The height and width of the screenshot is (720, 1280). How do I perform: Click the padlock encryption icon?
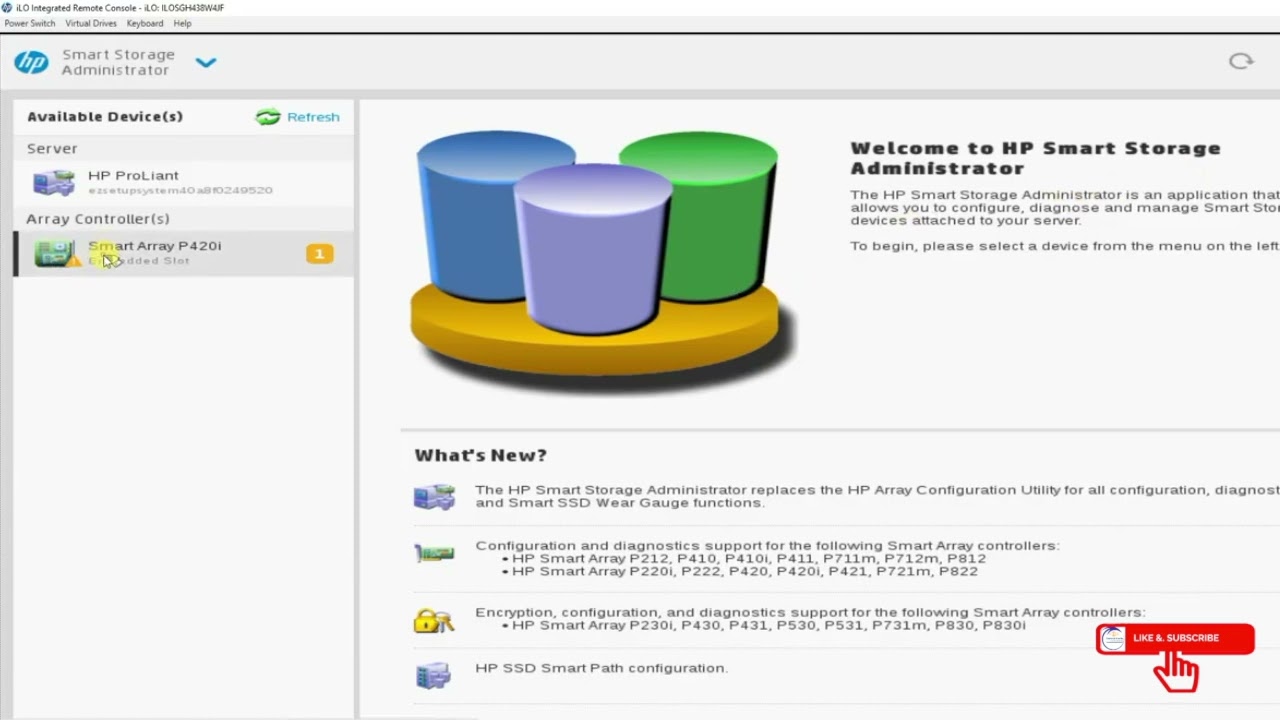(x=434, y=620)
